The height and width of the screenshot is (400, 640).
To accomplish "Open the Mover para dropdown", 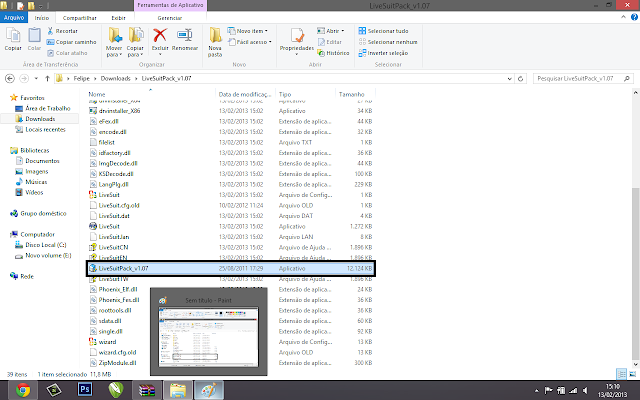I will 114,42.
